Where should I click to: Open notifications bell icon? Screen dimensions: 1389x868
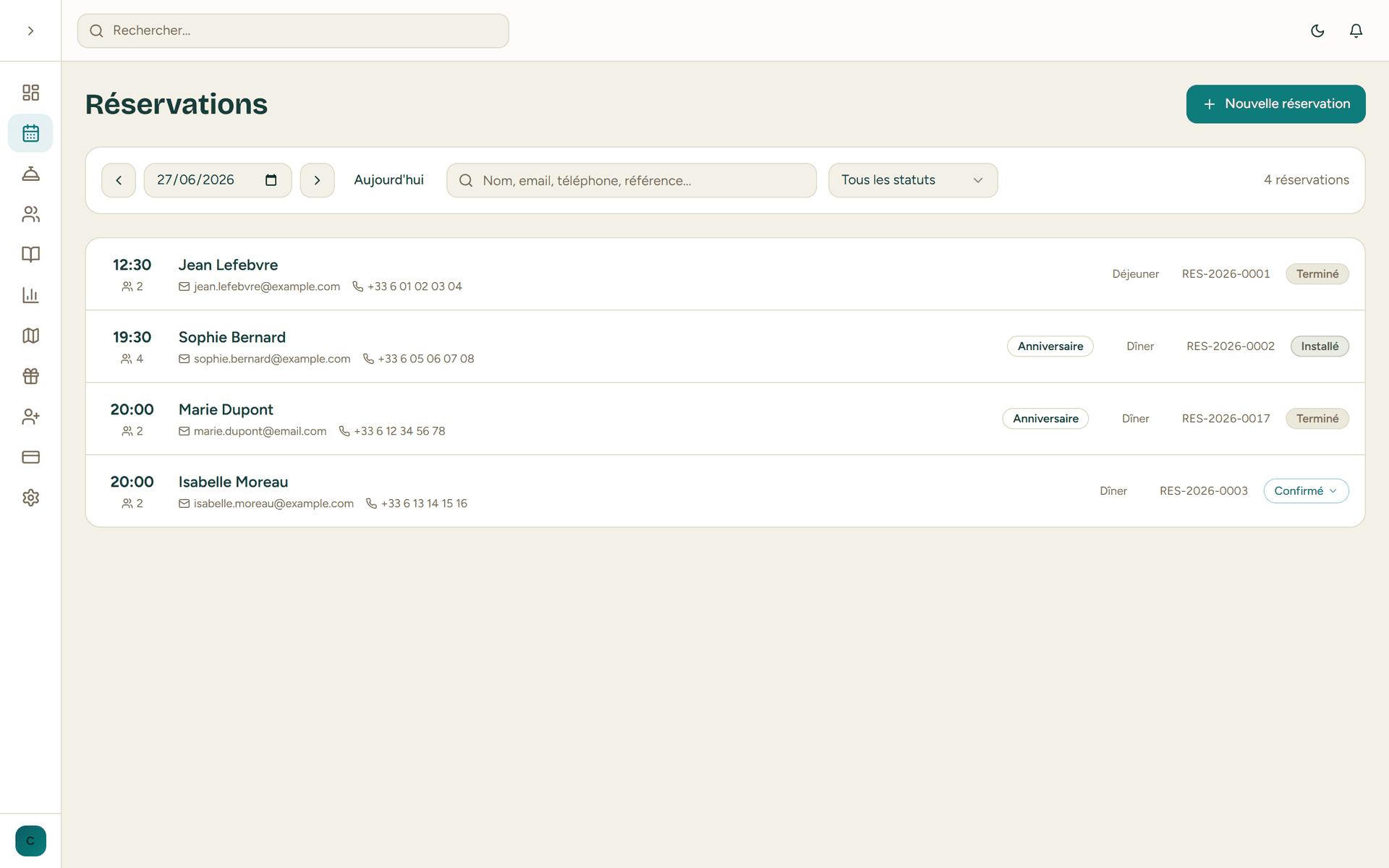pos(1356,30)
